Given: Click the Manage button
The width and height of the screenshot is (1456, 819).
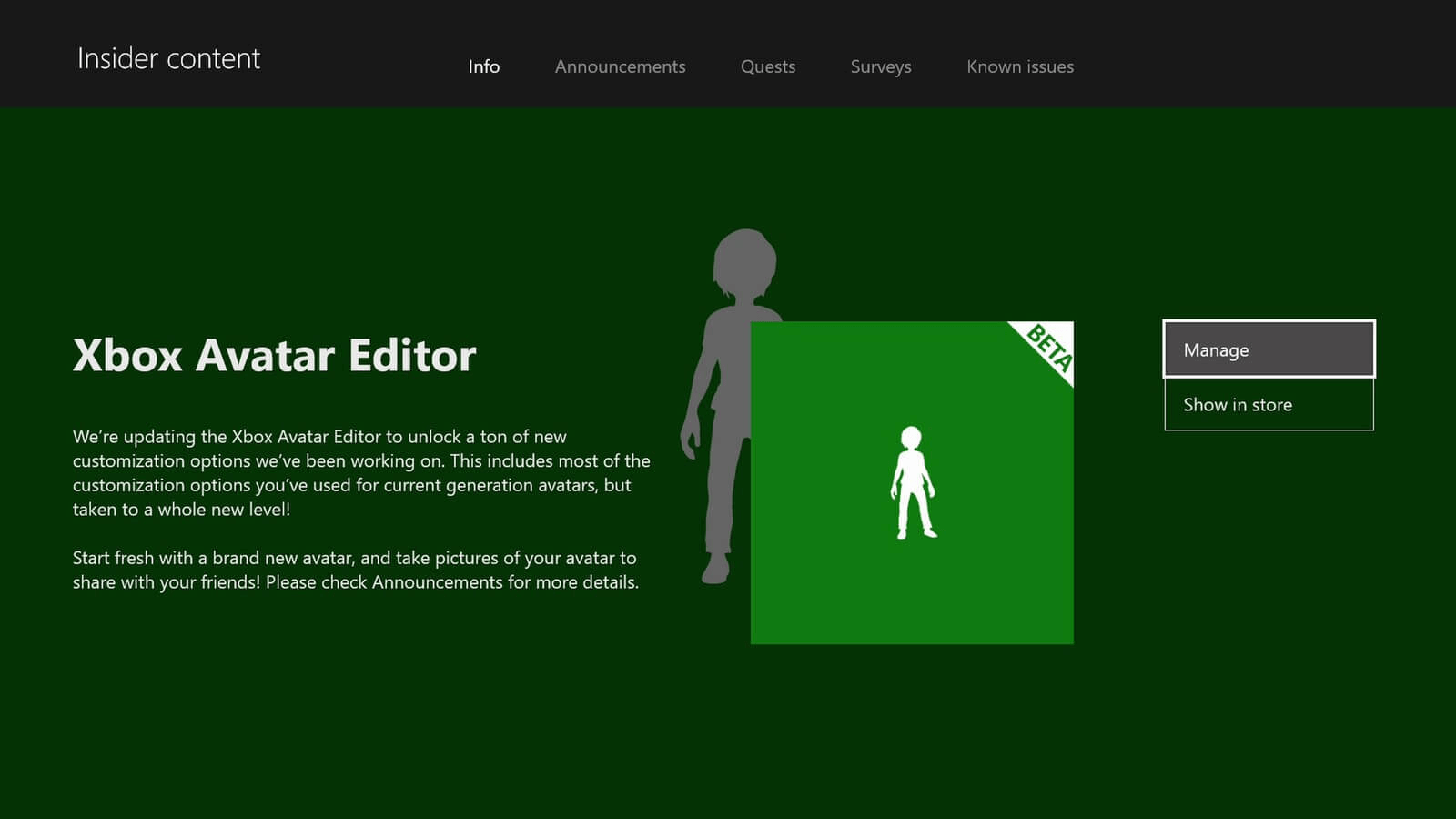Looking at the screenshot, I should coord(1269,349).
